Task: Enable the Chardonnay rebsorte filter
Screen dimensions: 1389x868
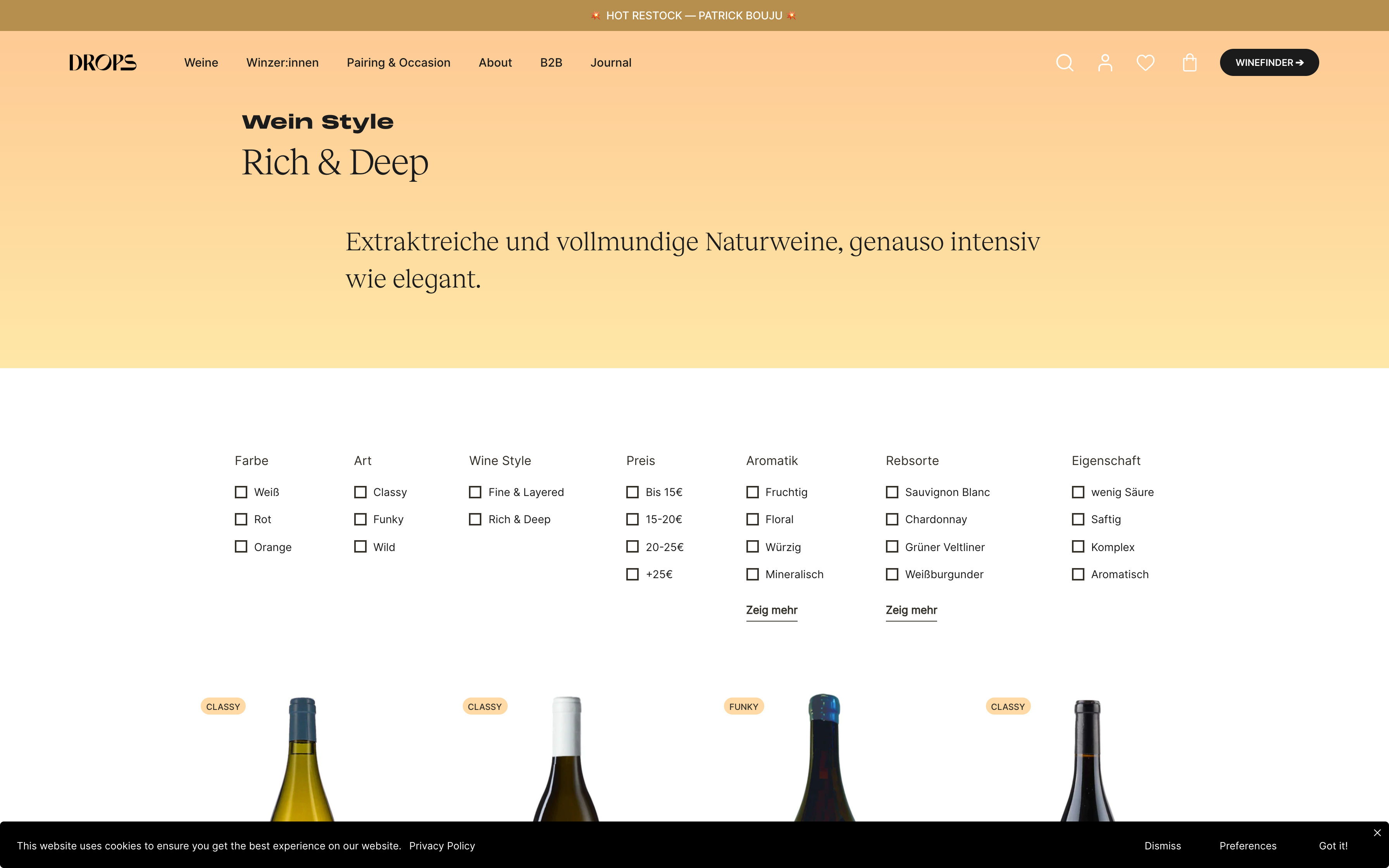Action: [891, 519]
